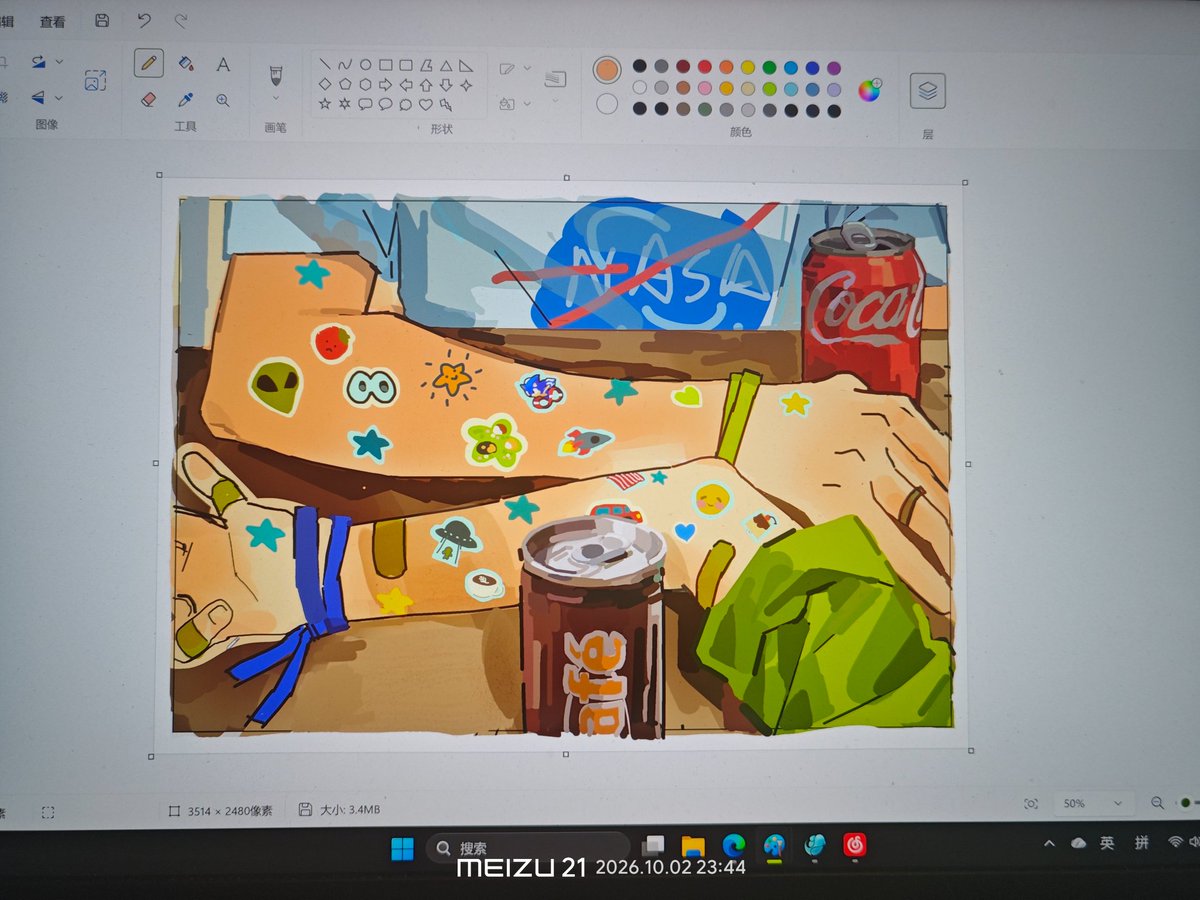Choose the diamond shape
Image resolution: width=1200 pixels, height=900 pixels.
click(x=325, y=84)
